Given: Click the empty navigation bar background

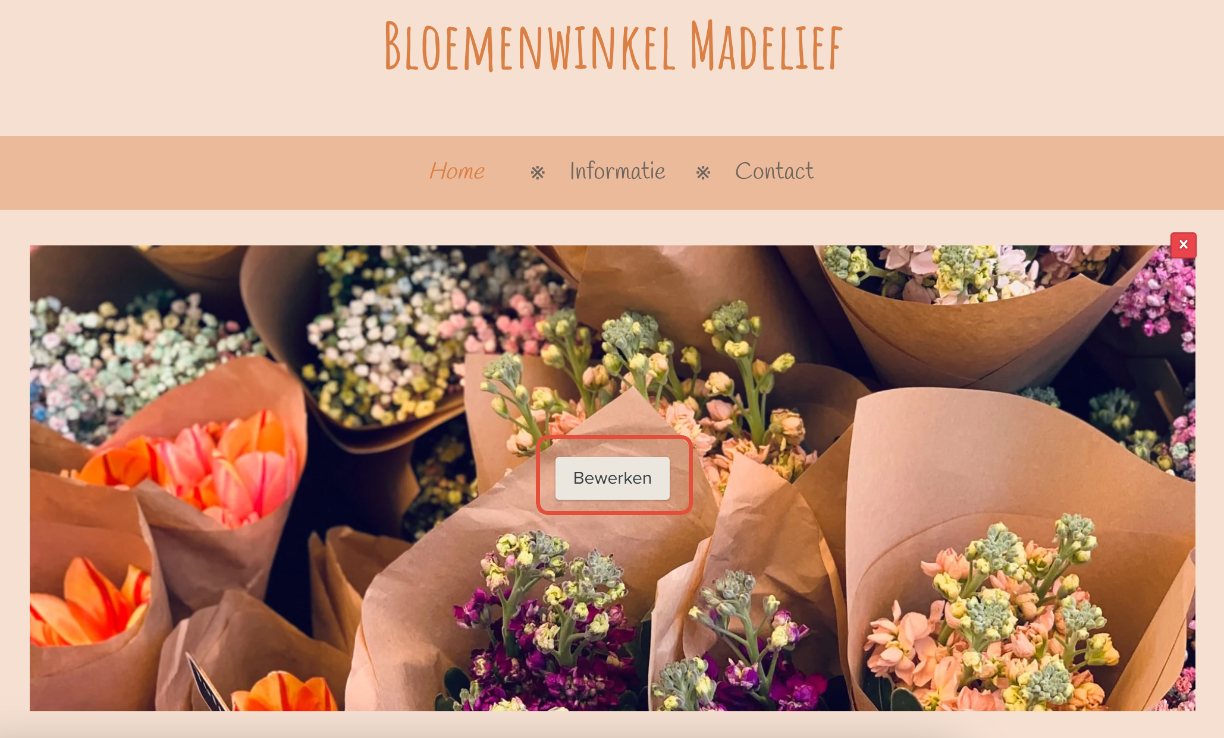Looking at the screenshot, I should pyautogui.click(x=1000, y=173).
